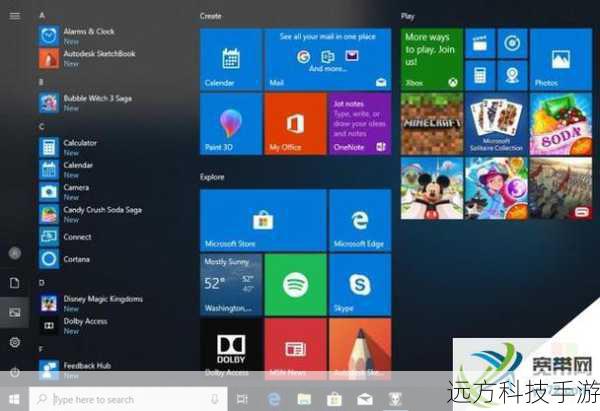600x411 pixels.
Task: Click the Create group heading
Action: click(210, 16)
